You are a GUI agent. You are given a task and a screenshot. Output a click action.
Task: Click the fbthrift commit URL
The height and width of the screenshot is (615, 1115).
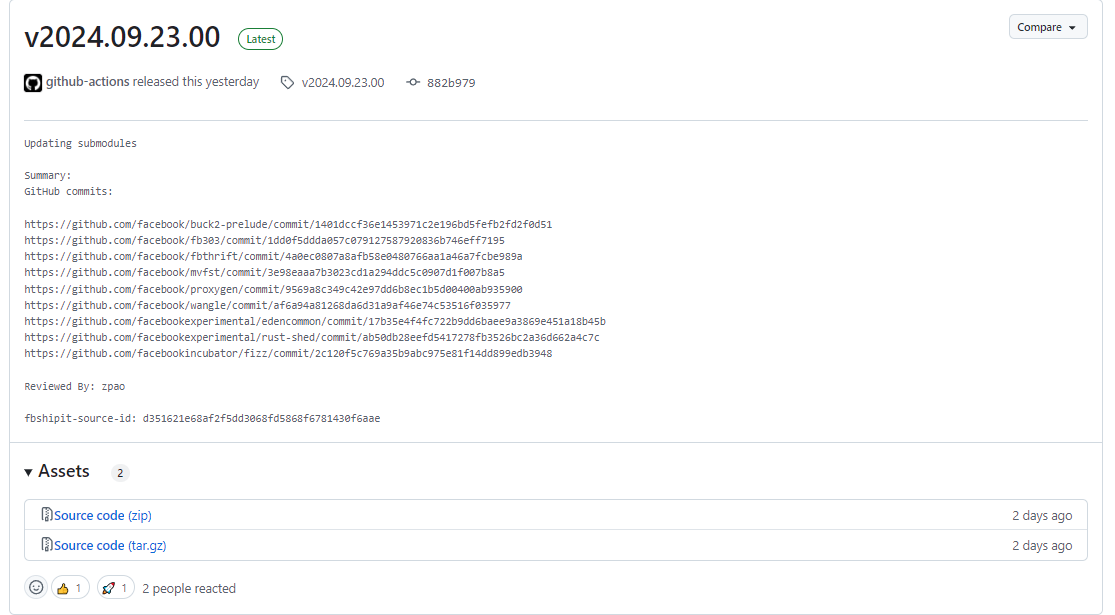pos(273,256)
